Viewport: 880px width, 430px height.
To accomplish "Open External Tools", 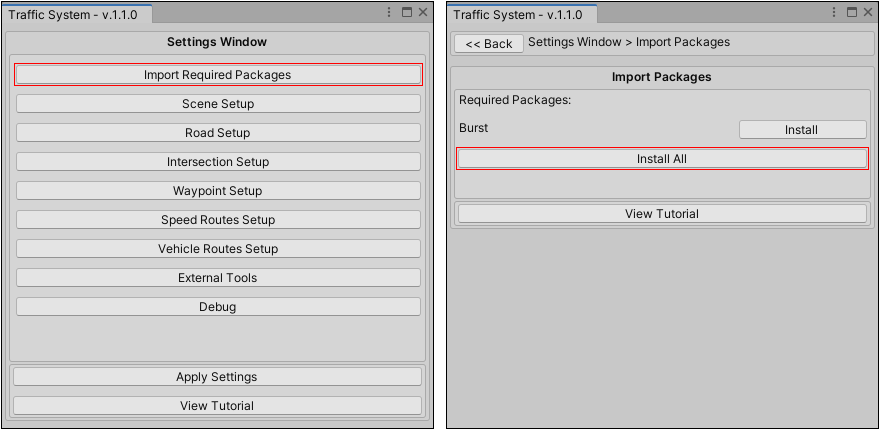I will point(218,278).
